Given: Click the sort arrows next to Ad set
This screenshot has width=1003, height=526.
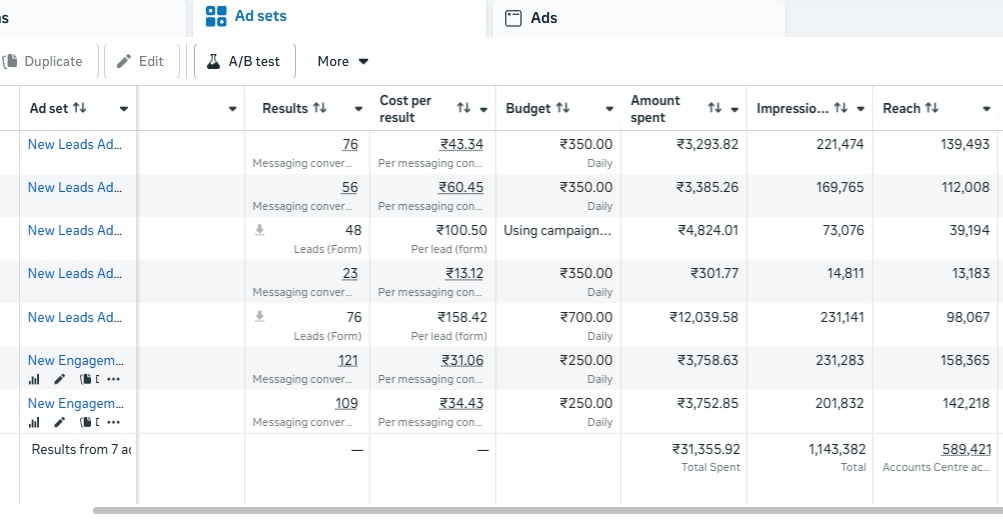Looking at the screenshot, I should click(80, 108).
